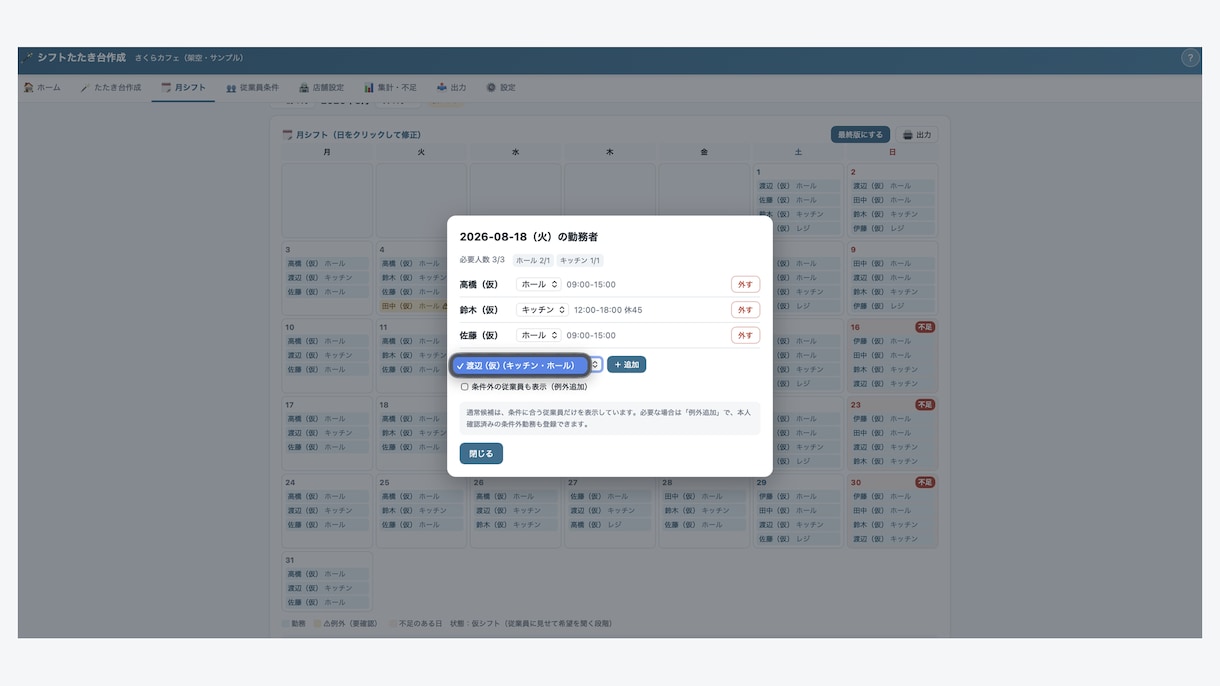
Task: Click 佐藤（仮）ホール row on day 31
Action: point(327,602)
